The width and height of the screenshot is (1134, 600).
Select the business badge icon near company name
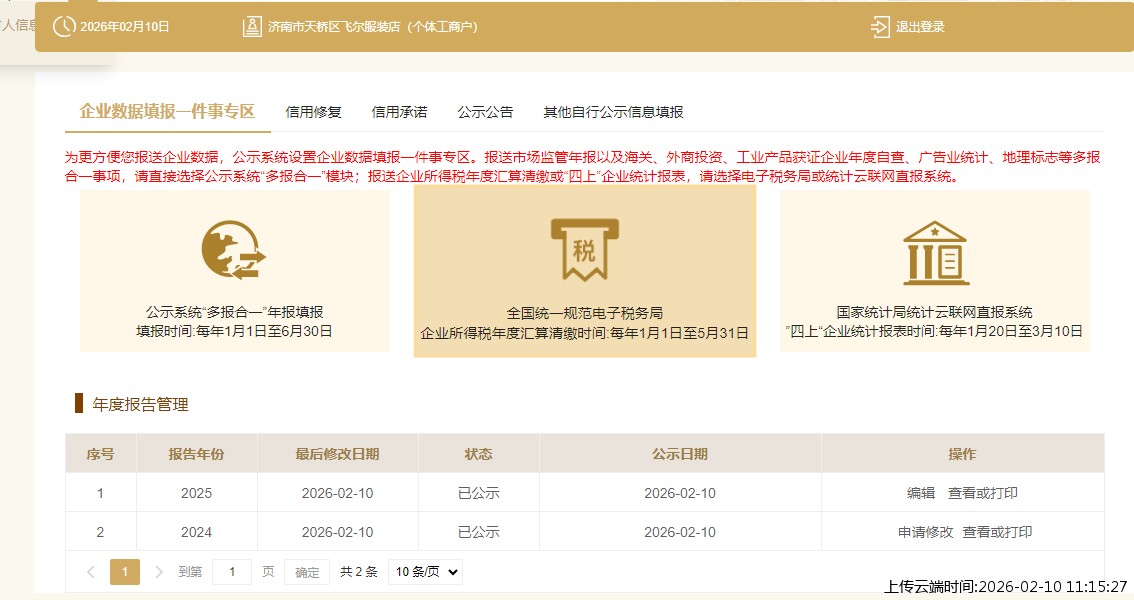coord(253,27)
